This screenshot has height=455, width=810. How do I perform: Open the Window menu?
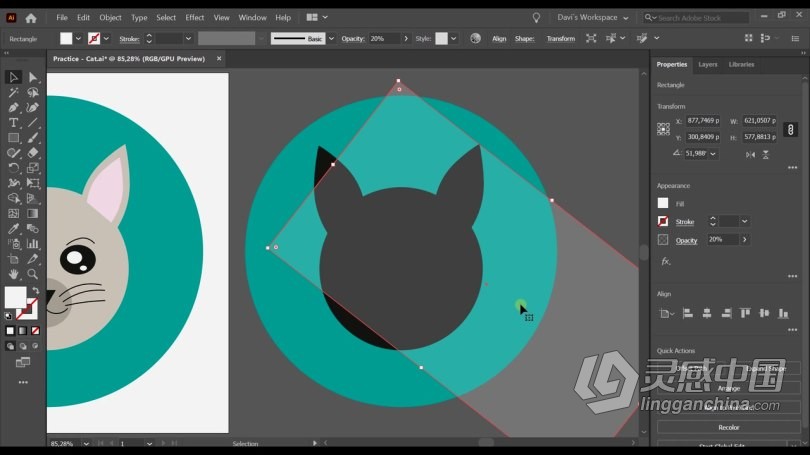pos(252,18)
